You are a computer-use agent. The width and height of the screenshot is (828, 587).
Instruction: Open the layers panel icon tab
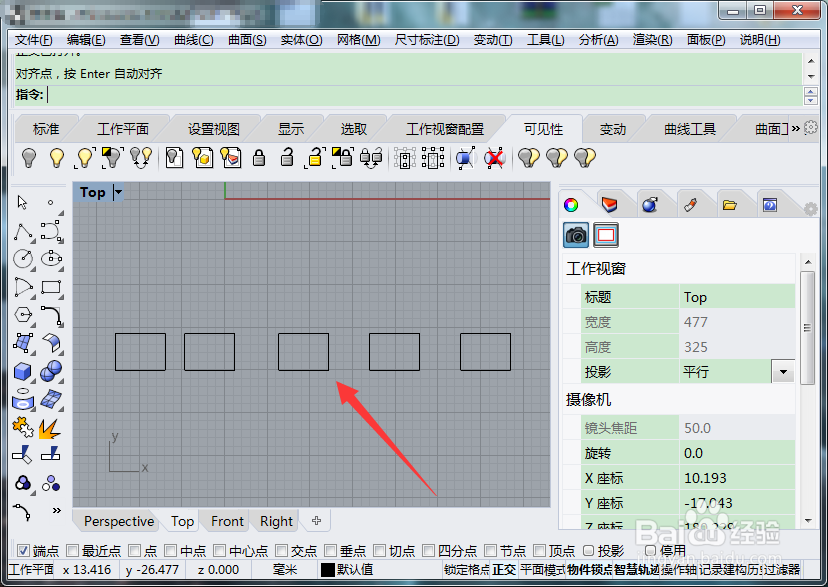(x=610, y=204)
